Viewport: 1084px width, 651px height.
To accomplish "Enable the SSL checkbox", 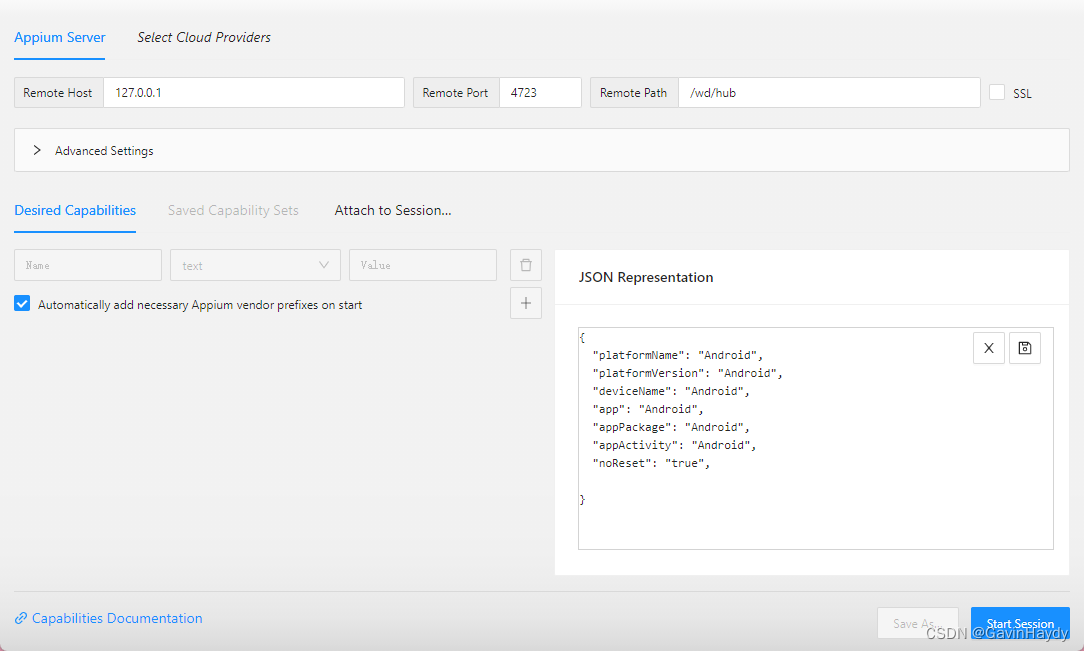I will [x=997, y=92].
